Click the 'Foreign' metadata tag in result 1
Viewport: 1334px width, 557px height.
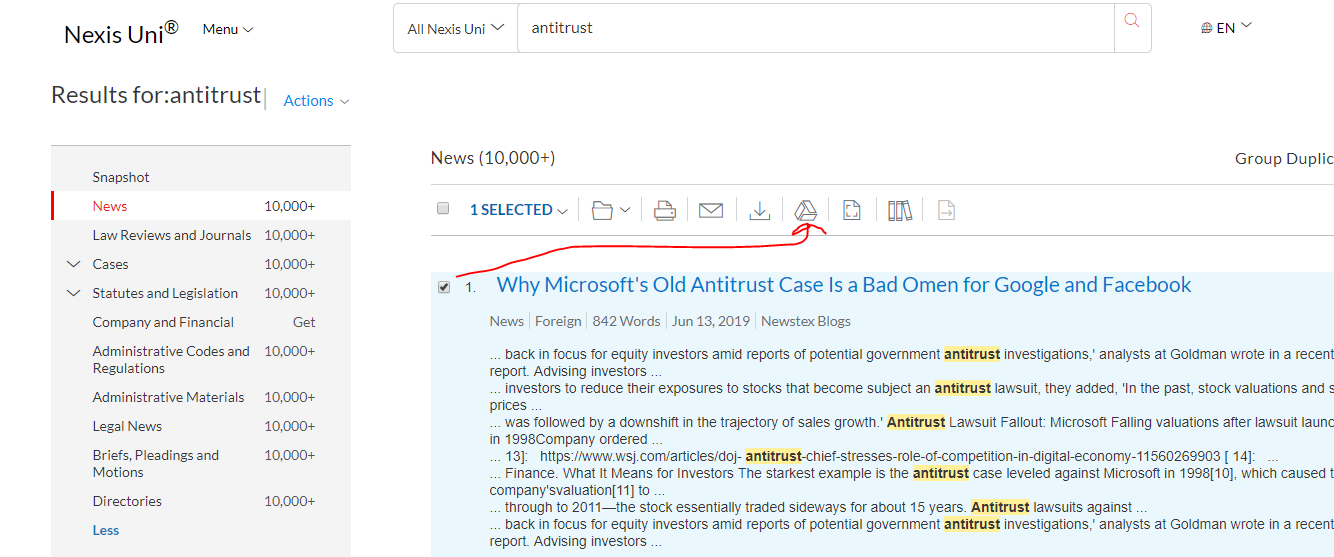click(x=558, y=321)
